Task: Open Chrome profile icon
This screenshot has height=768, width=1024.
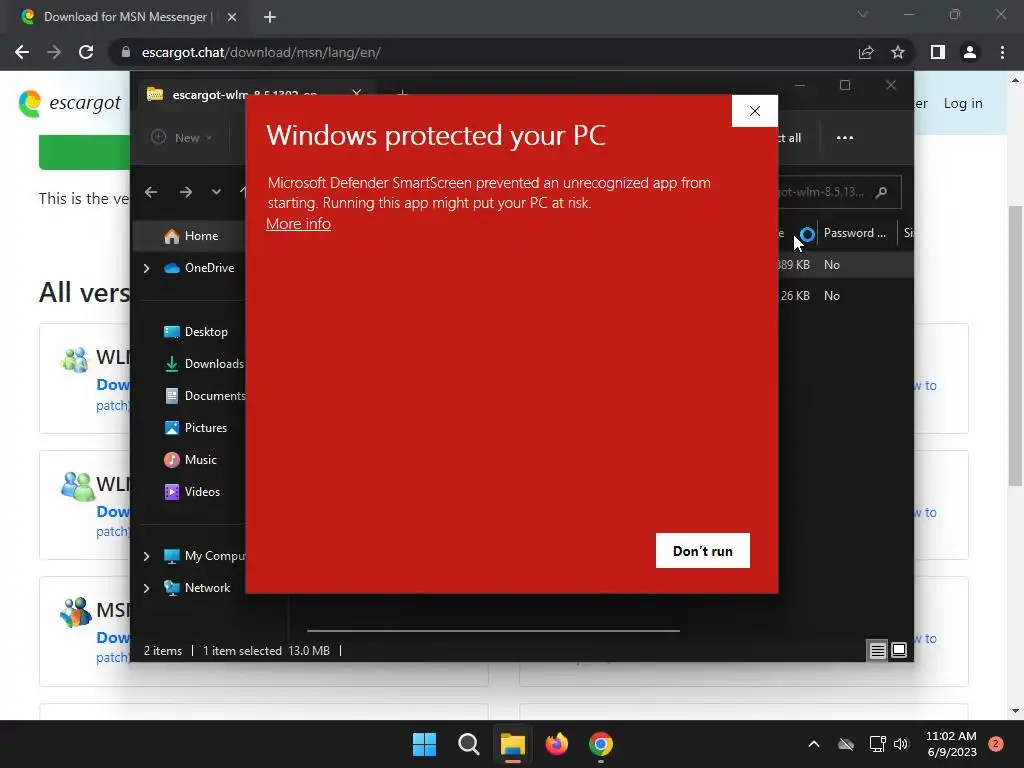Action: coord(970,52)
